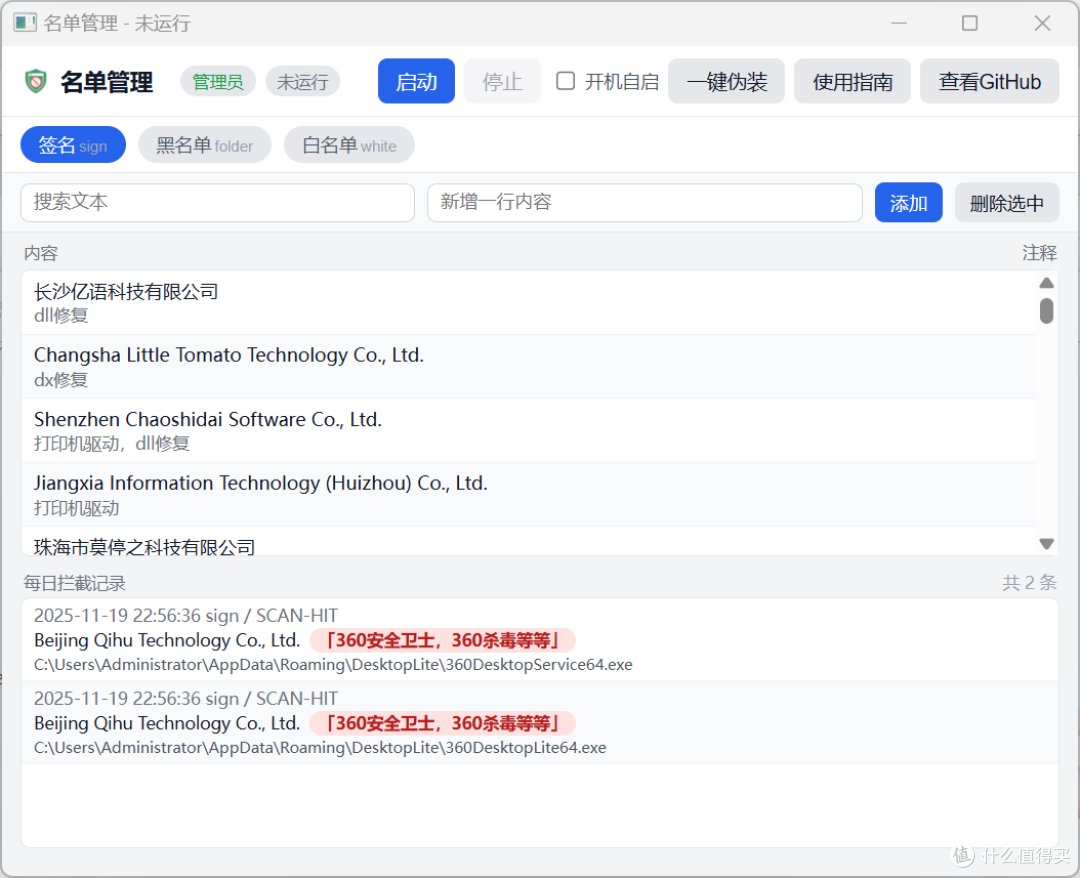Click the shield logo icon beside 名单管理

(36, 81)
